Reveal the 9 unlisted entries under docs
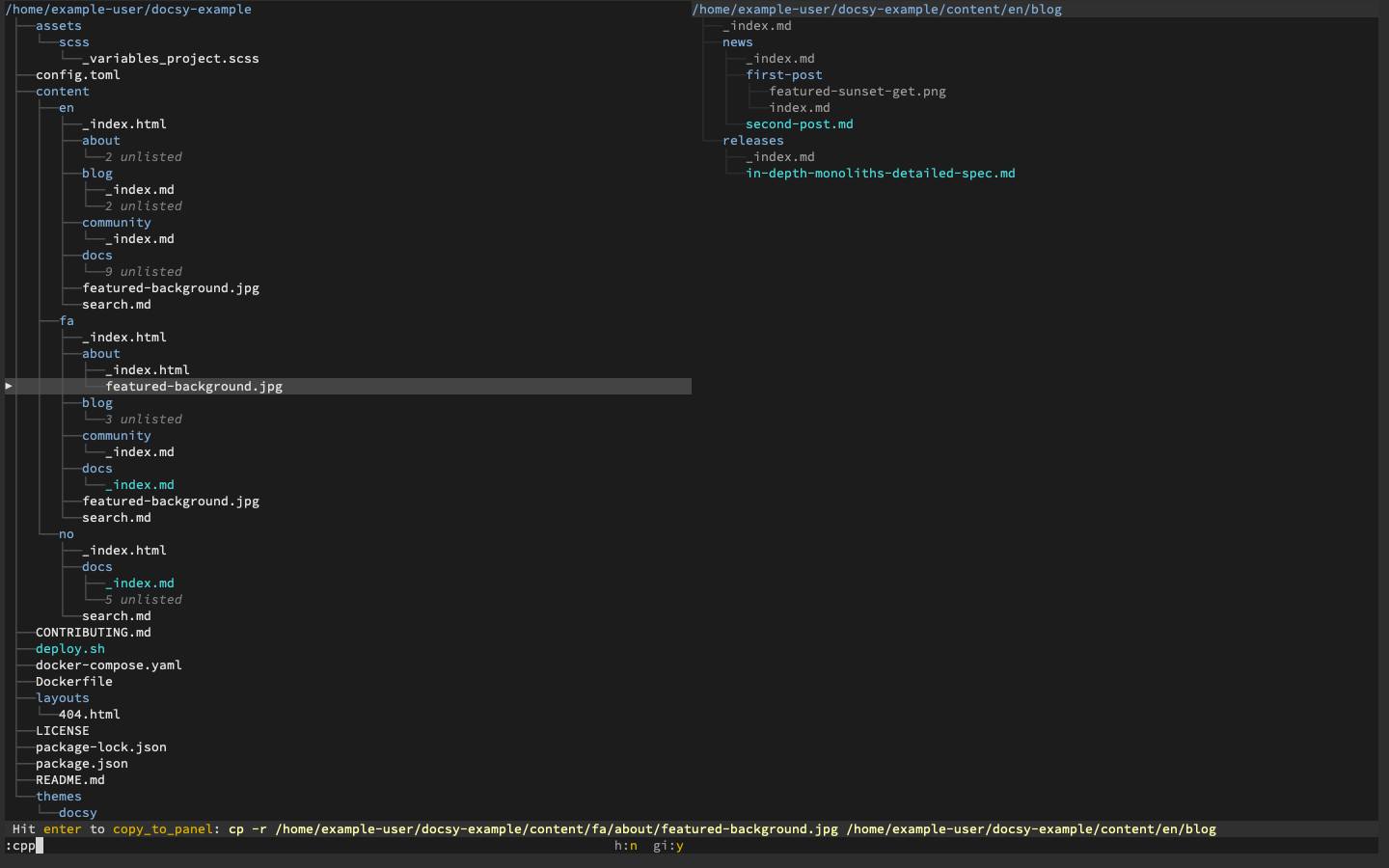 click(150, 271)
